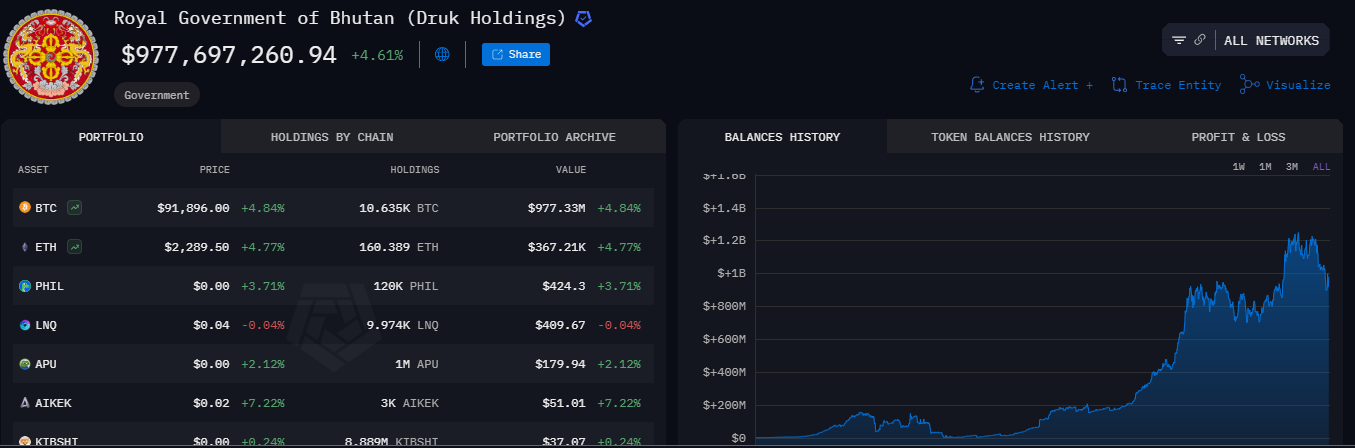Image resolution: width=1355 pixels, height=448 pixels.
Task: Open TOKEN BALANCES HISTORY tab
Action: point(1010,137)
